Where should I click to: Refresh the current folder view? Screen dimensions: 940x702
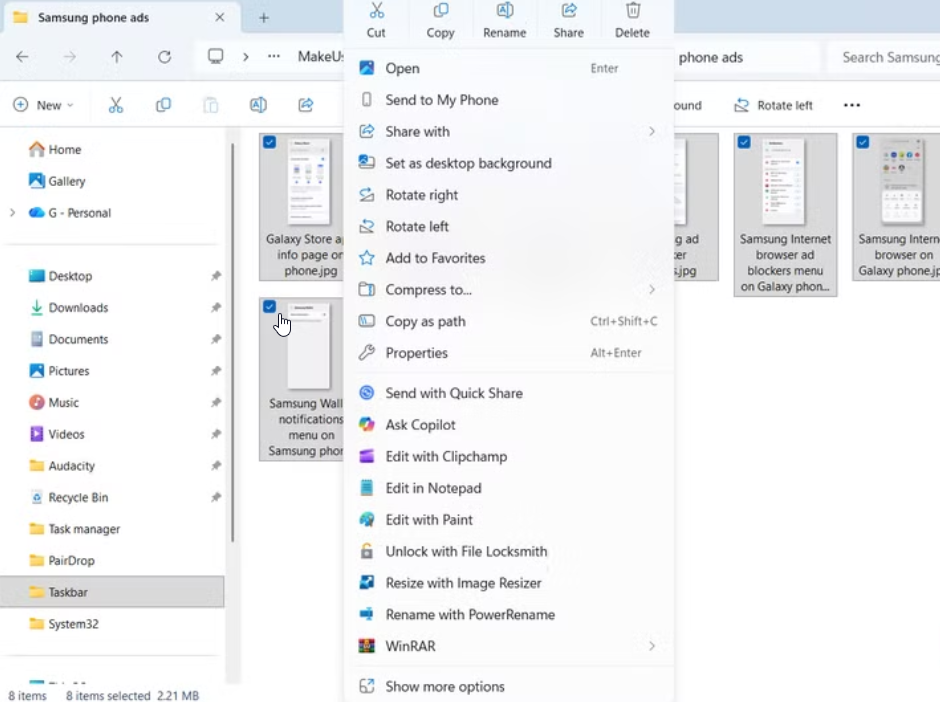pyautogui.click(x=164, y=57)
